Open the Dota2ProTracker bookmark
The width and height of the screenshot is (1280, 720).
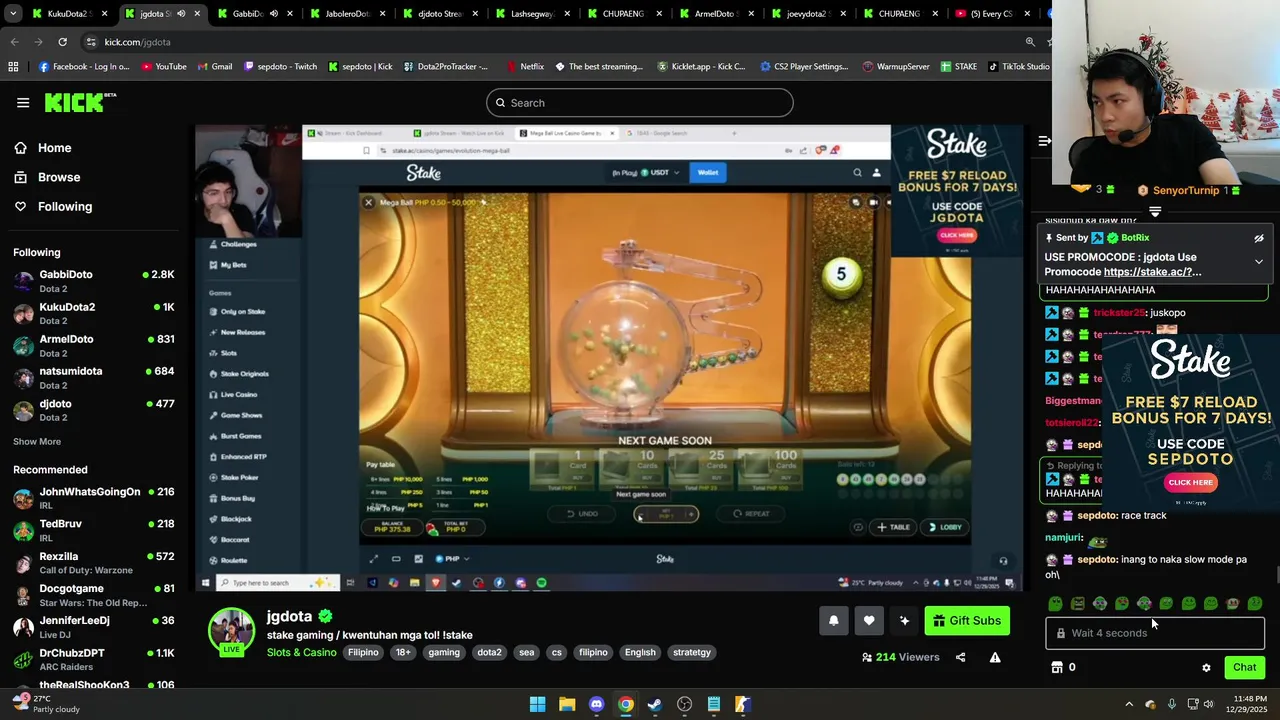coord(445,67)
